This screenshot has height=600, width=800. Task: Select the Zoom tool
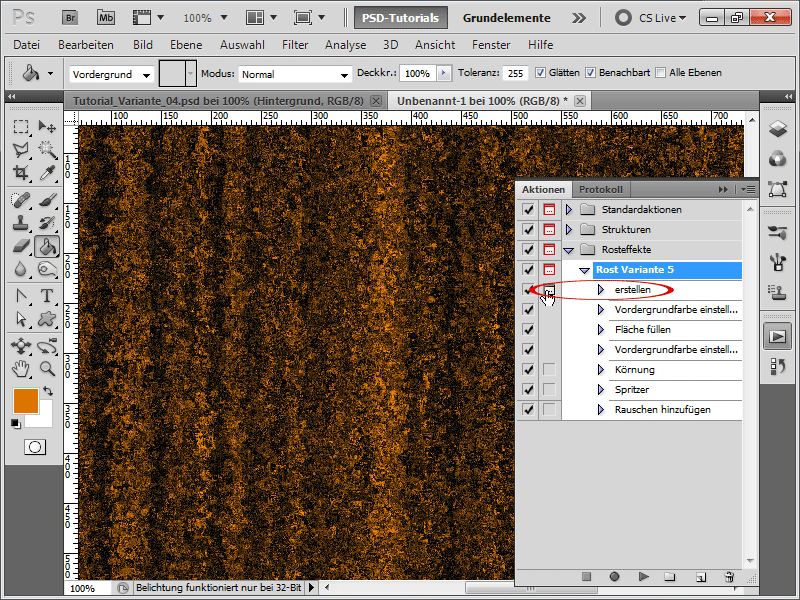[47, 368]
